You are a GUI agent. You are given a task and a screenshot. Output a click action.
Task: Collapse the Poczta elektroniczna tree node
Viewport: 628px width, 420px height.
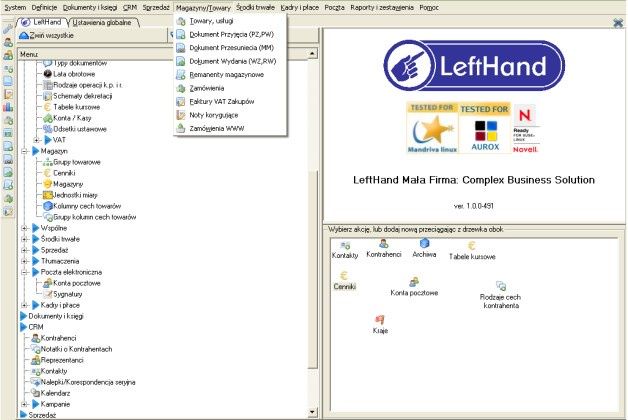(24, 272)
